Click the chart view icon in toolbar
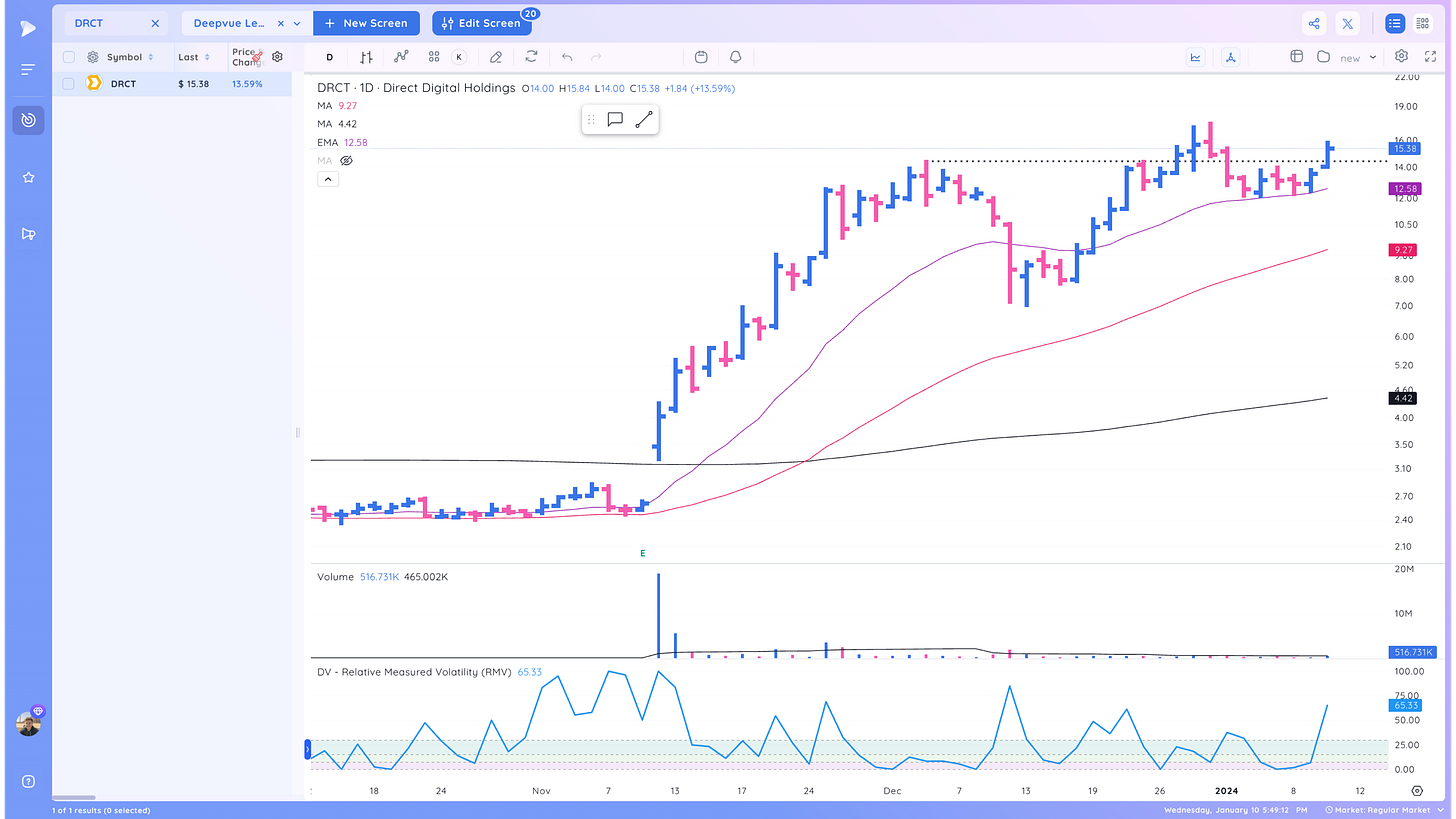Image resolution: width=1456 pixels, height=819 pixels. pyautogui.click(x=1196, y=57)
